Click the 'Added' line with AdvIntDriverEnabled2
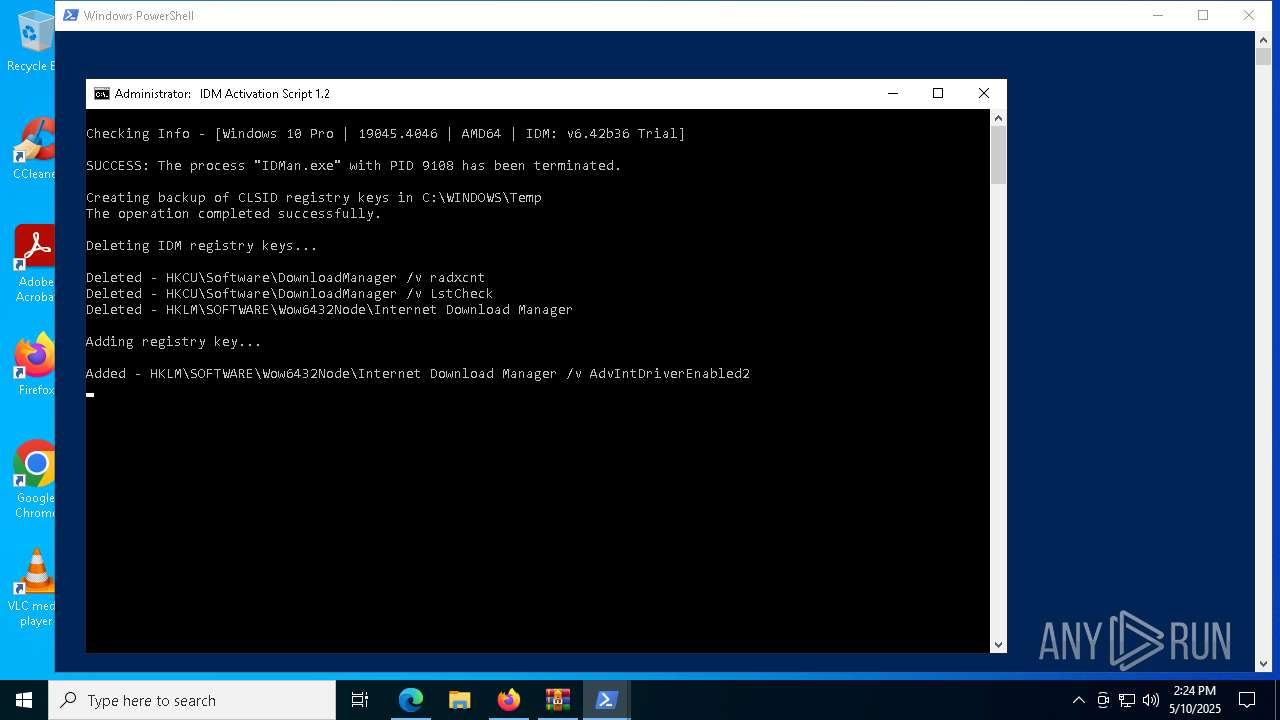1280x720 pixels. coord(418,374)
